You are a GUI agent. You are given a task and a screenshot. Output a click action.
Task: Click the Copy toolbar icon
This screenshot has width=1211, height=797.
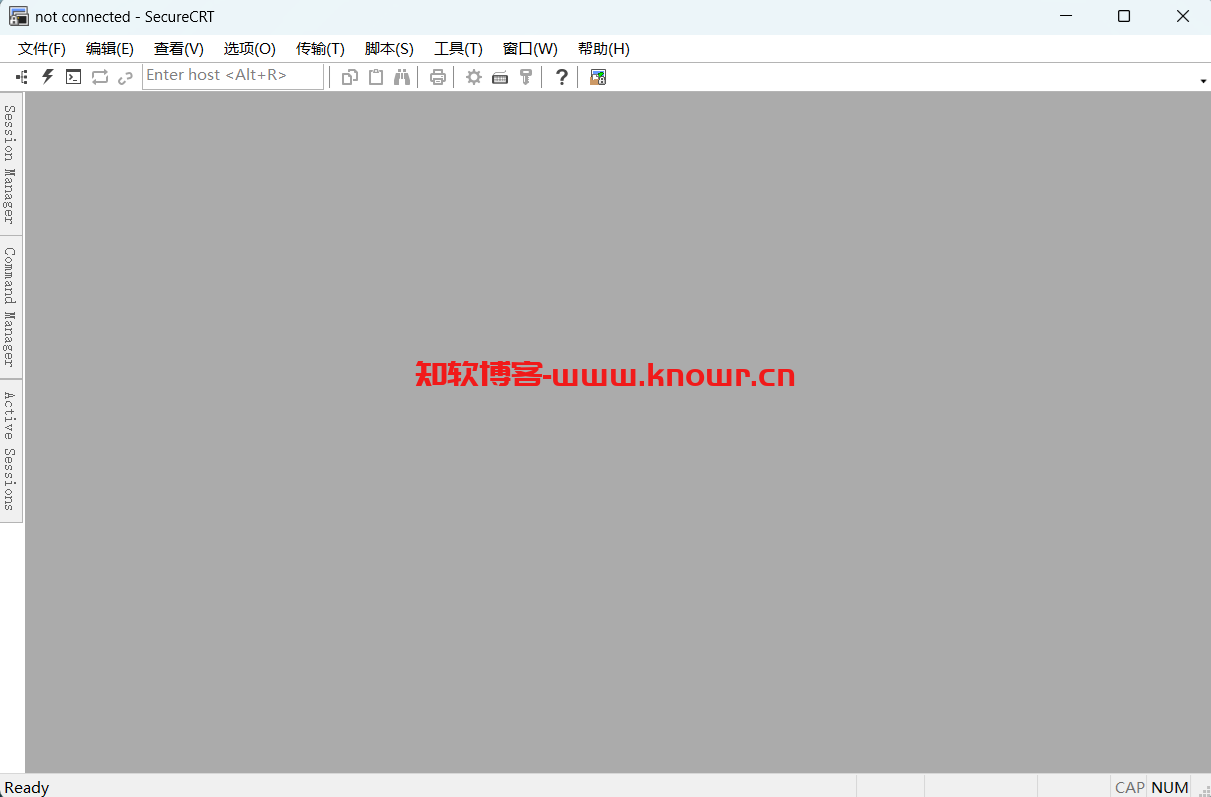350,76
